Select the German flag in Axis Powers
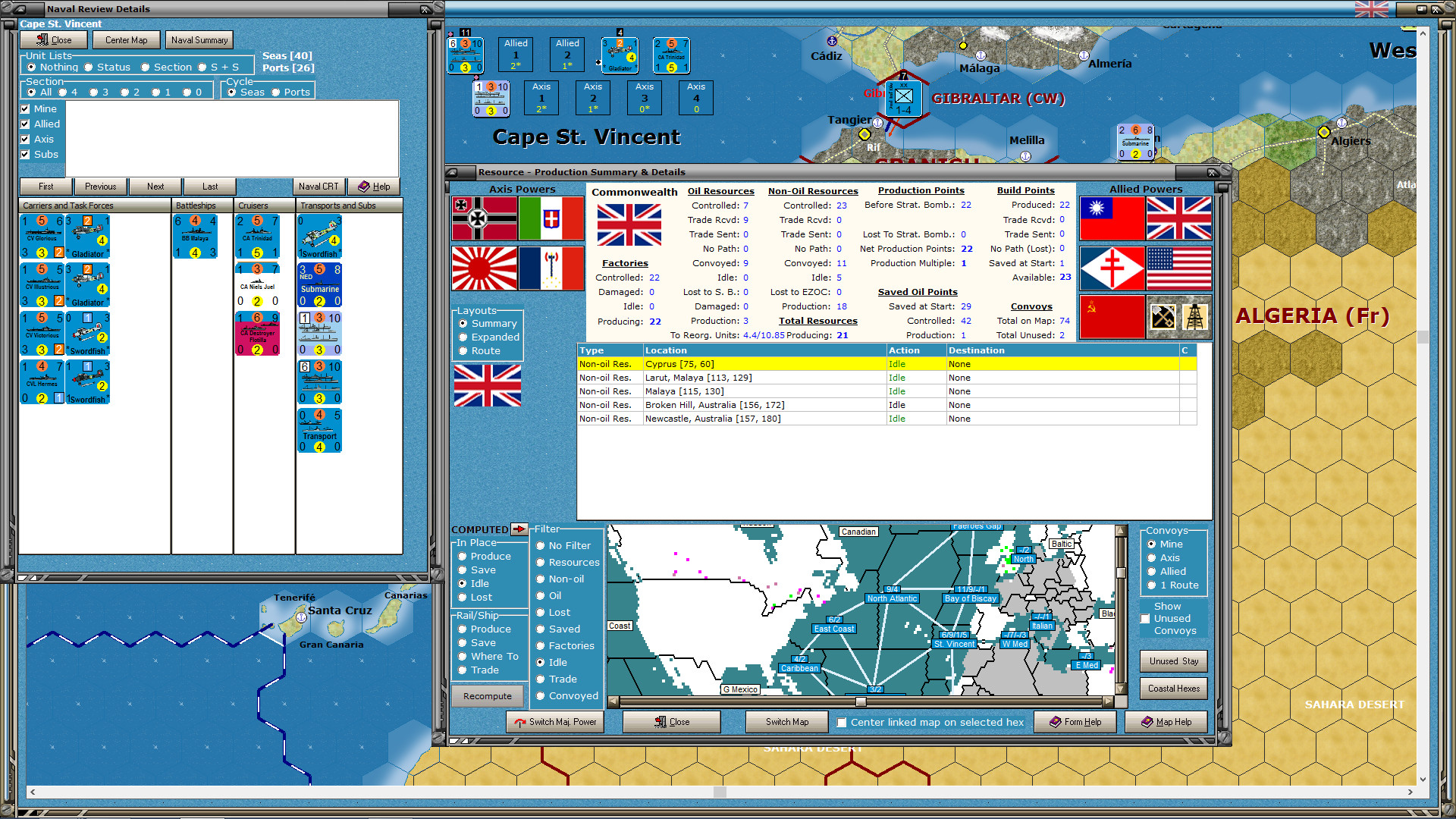Image resolution: width=1456 pixels, height=819 pixels. [x=485, y=218]
